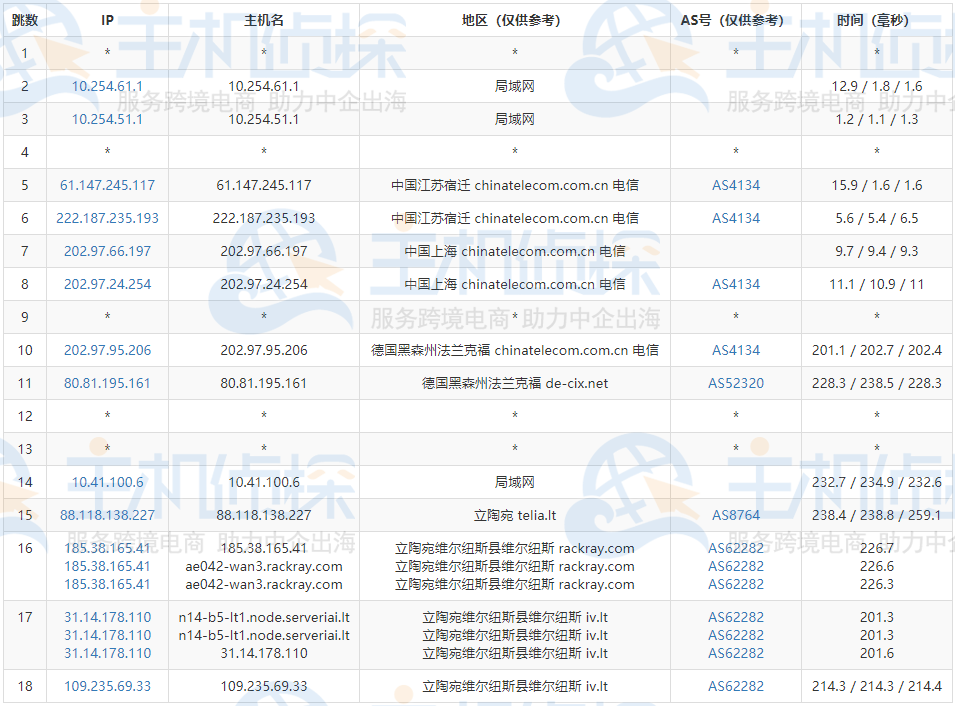This screenshot has height=706, width=955.
Task: Click IP address 80.81.195.161
Action: tap(107, 383)
